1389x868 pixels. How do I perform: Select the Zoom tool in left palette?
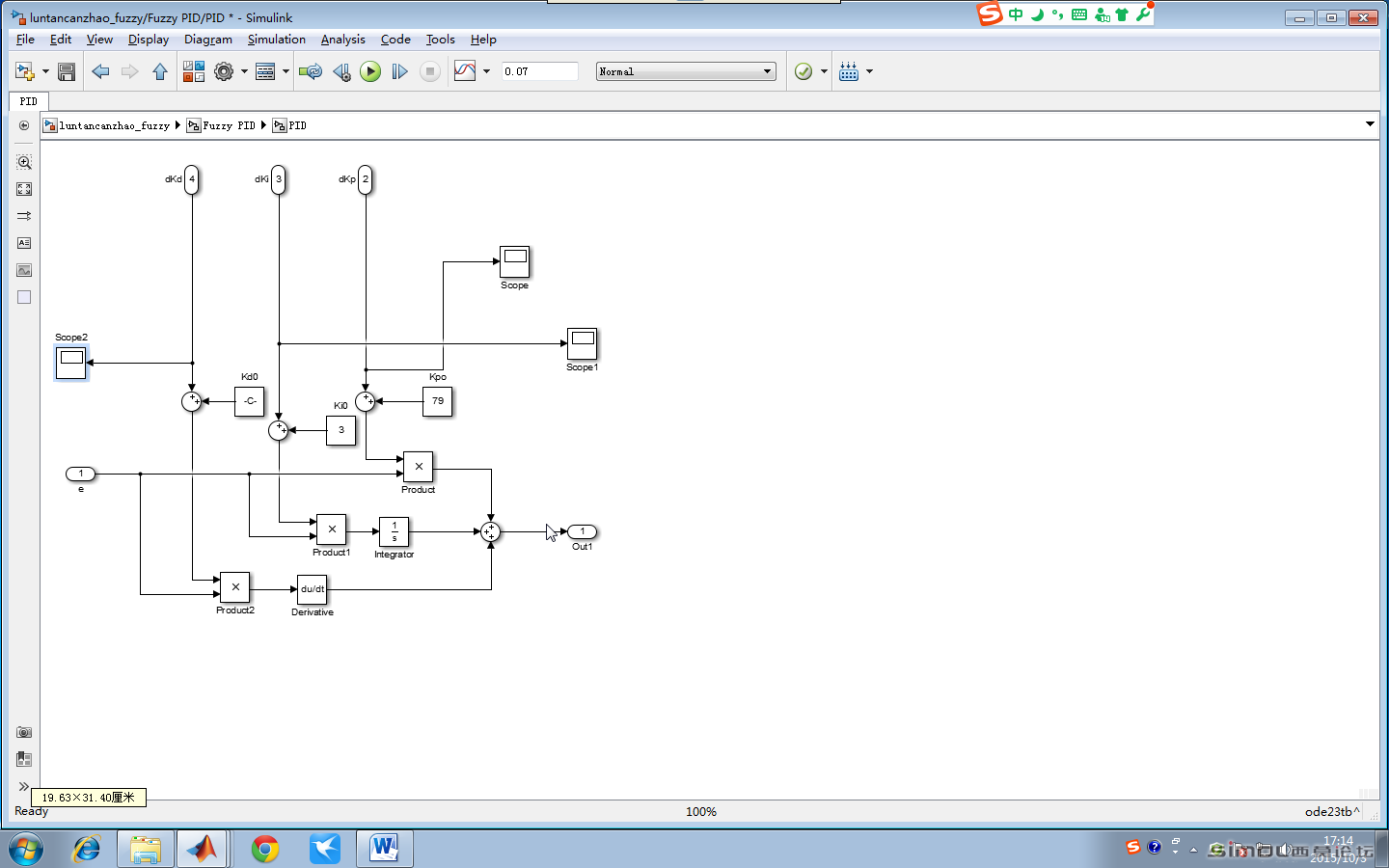coord(24,162)
